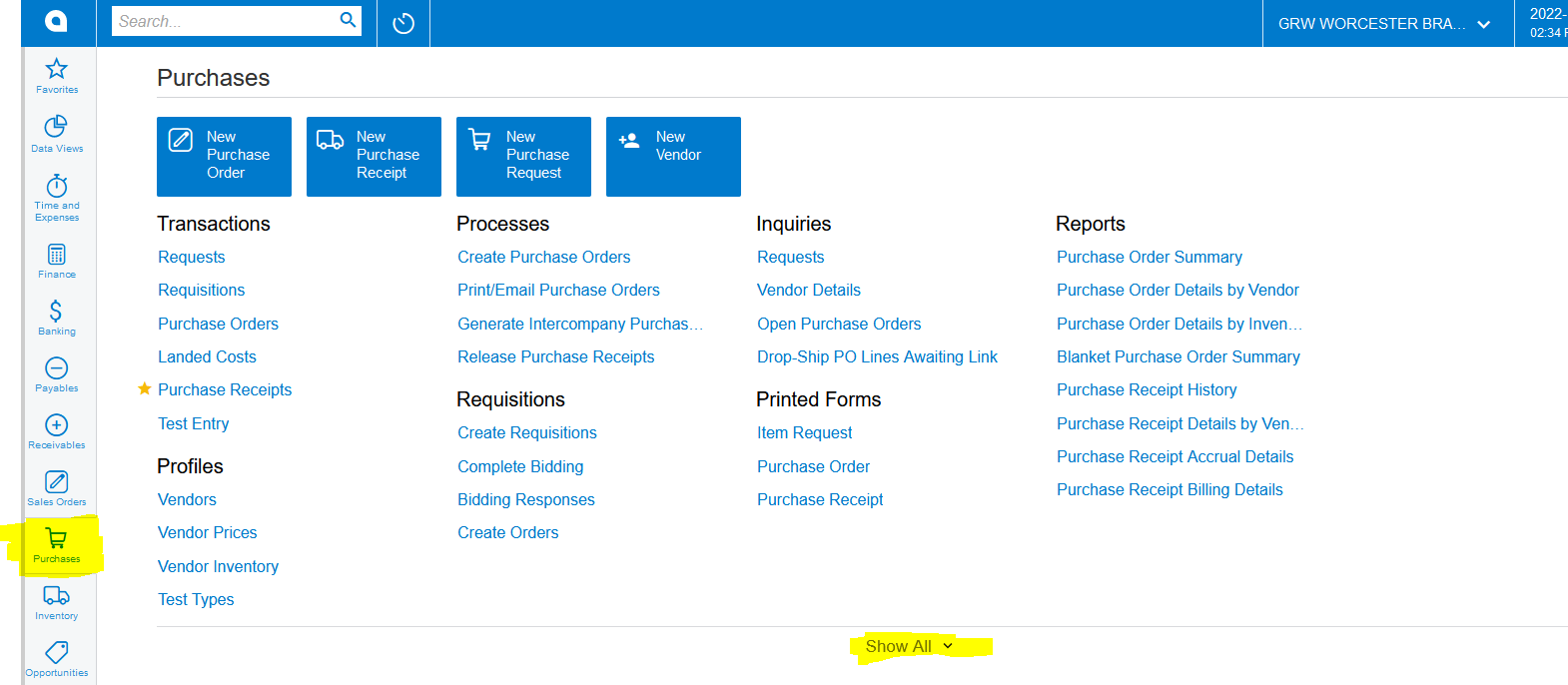Unfavorite Purchase Receipts using the star
1568x685 pixels.
tap(145, 389)
